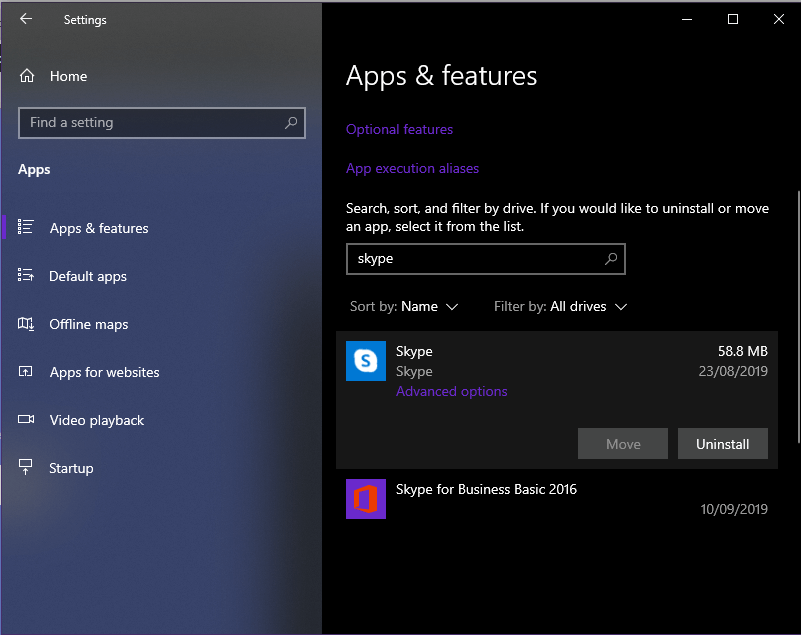
Task: Select the Apps for websites icon
Action: (x=26, y=371)
